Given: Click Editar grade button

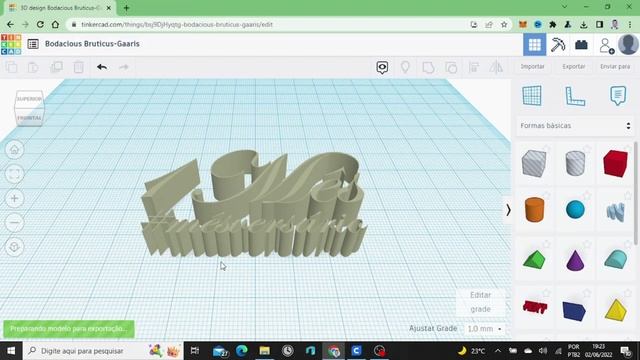Looking at the screenshot, I should [480, 302].
